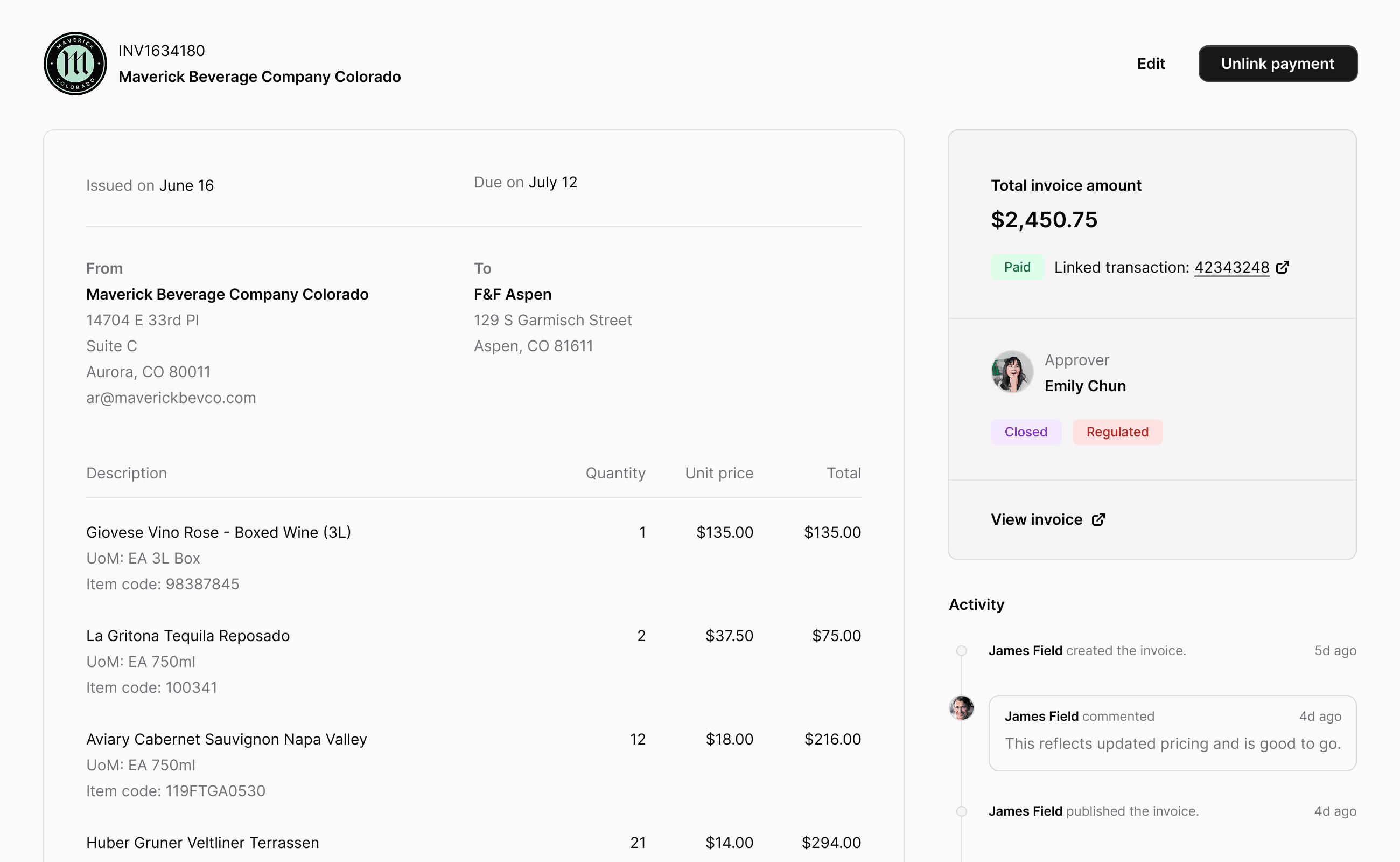1400x862 pixels.
Task: Click the timeline dot beside the created-invoice activity
Action: coord(962,650)
